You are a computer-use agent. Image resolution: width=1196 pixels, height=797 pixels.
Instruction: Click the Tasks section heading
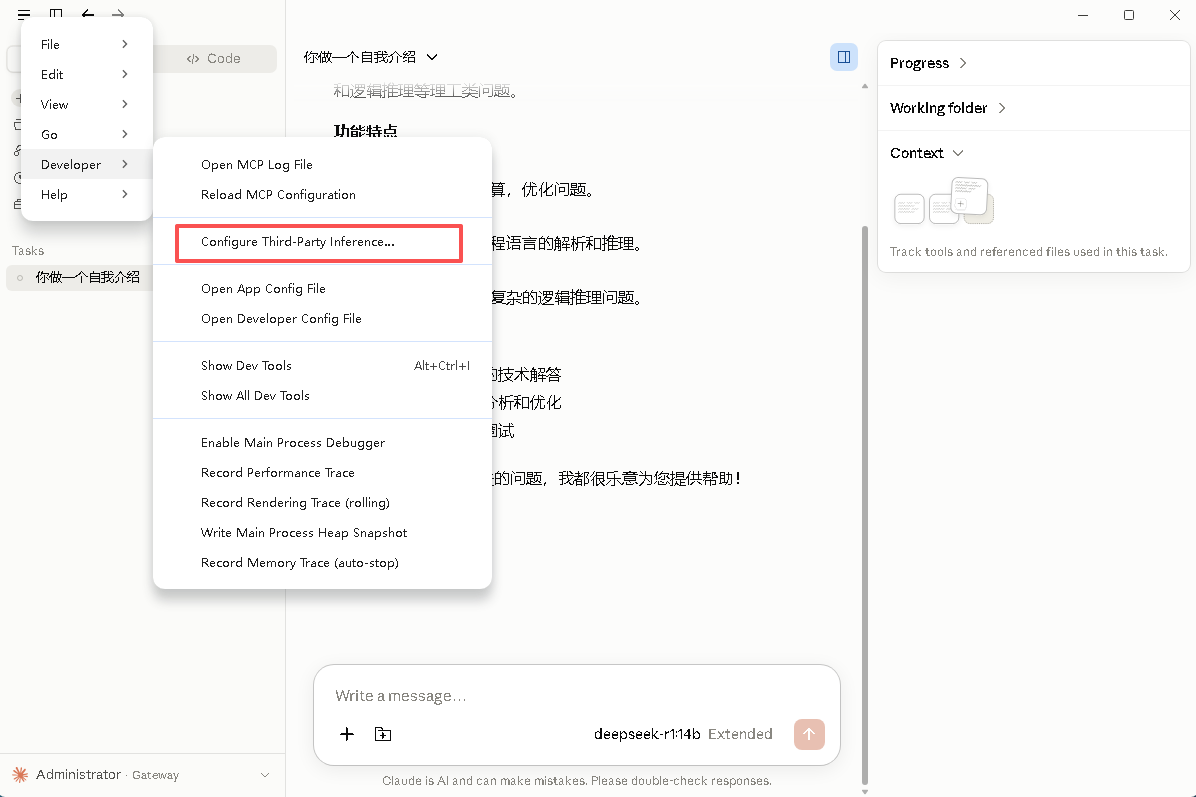(x=28, y=251)
